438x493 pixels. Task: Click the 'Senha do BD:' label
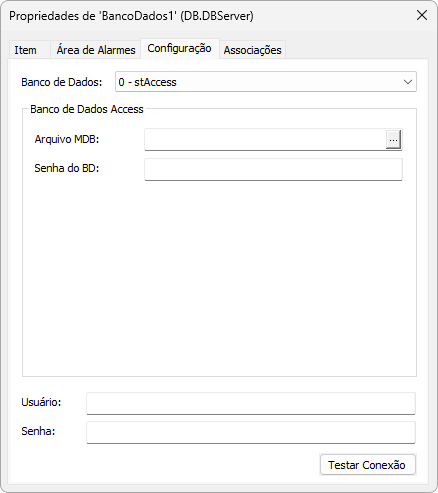67,168
